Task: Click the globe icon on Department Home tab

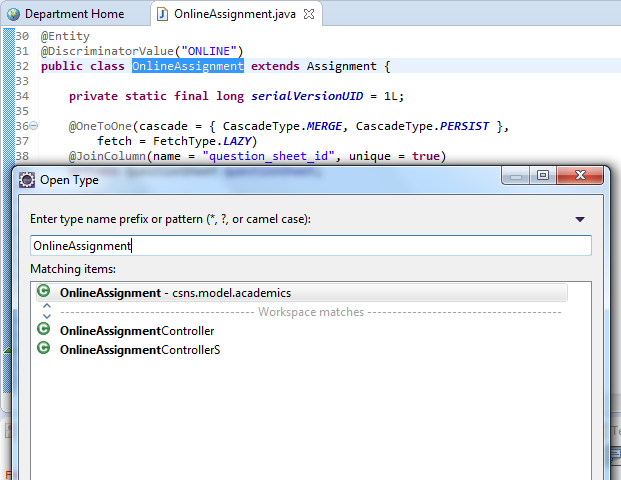Action: [13, 14]
